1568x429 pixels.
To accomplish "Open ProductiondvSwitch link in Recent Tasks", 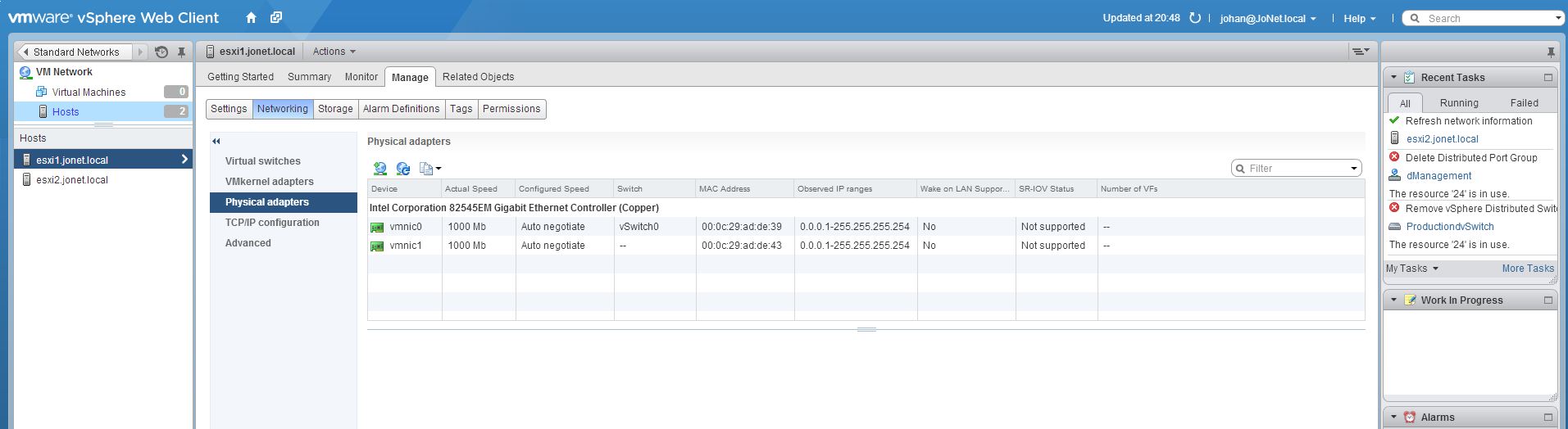I will point(1450,226).
